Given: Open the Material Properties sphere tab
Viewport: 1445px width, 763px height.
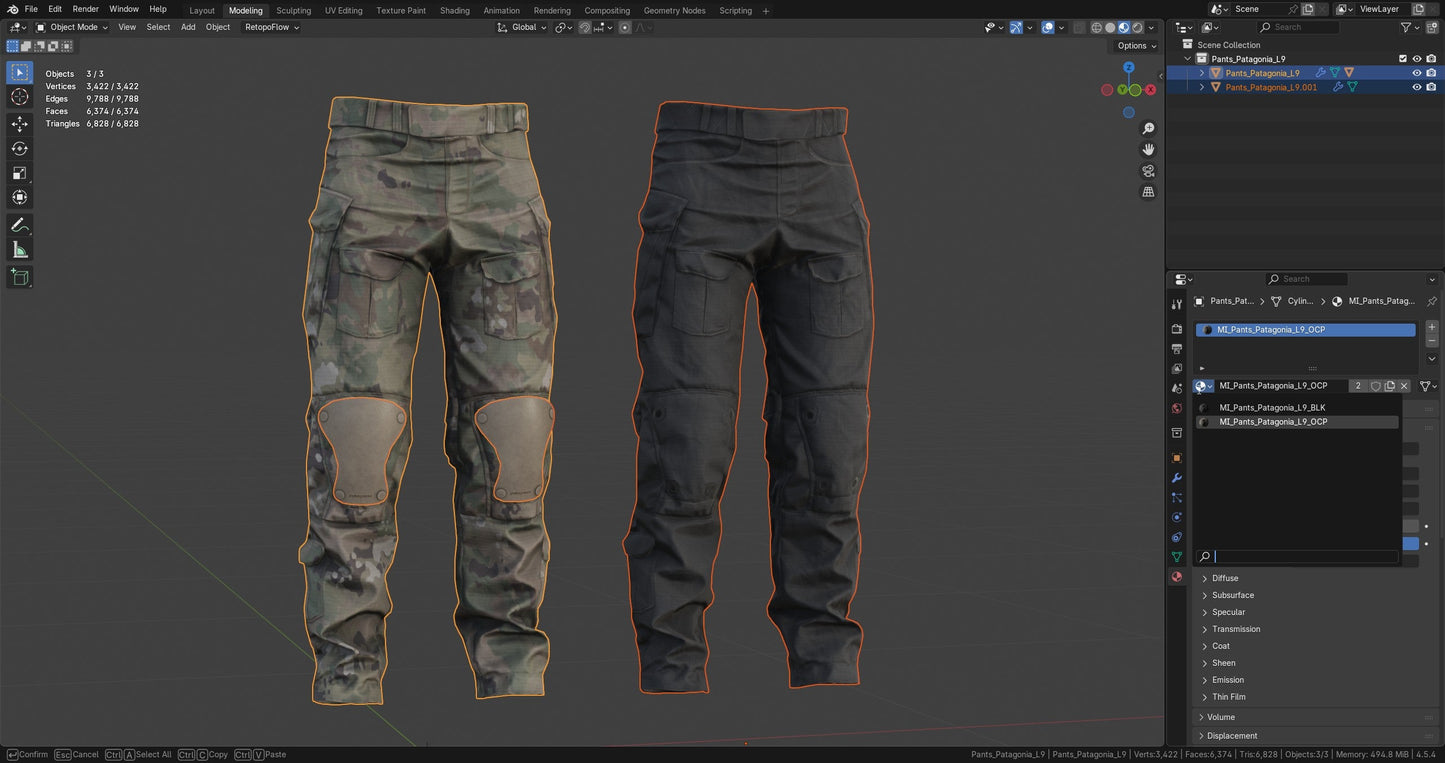Looking at the screenshot, I should click(1176, 576).
